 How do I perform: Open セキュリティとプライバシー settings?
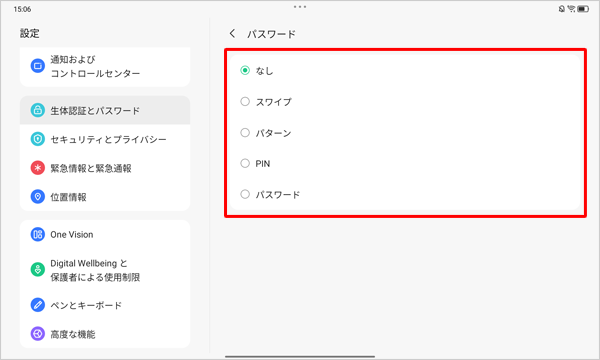pyautogui.click(x=105, y=139)
